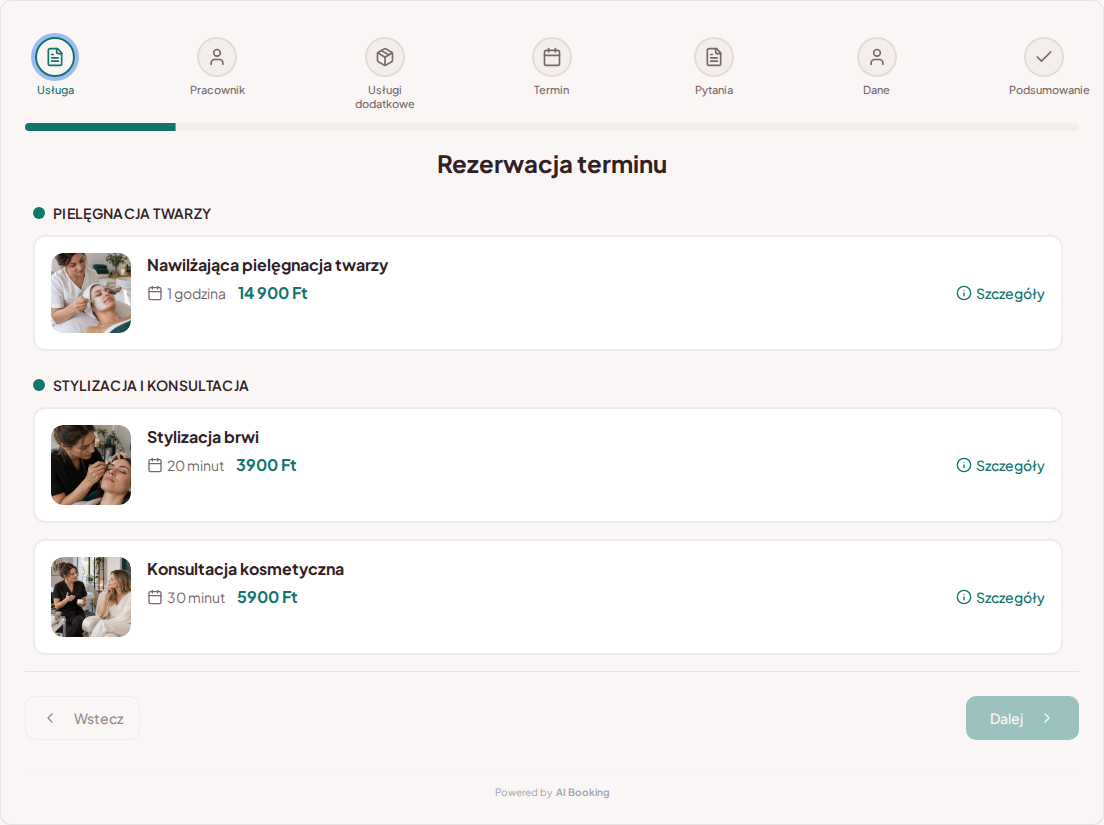Click the Usługa step document icon
The height and width of the screenshot is (825, 1104).
pyautogui.click(x=55, y=57)
